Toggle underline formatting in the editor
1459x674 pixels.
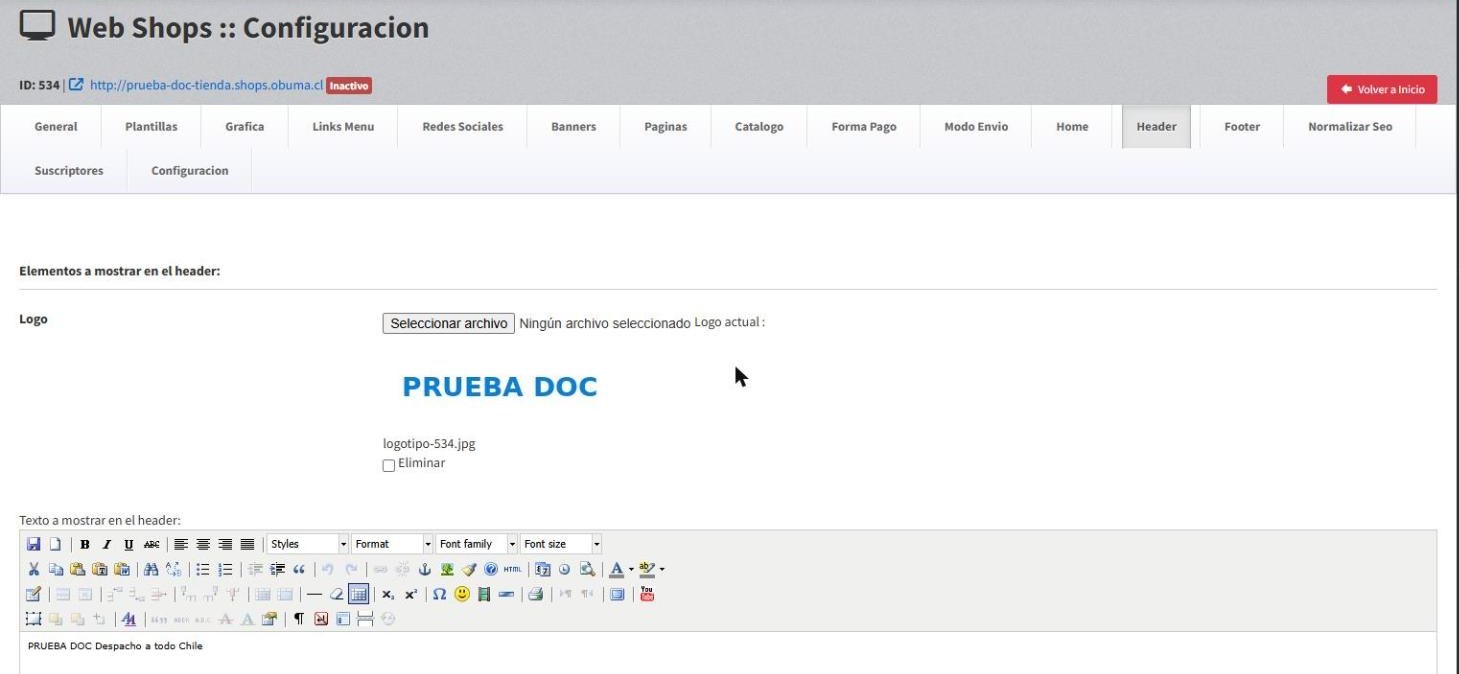(128, 544)
